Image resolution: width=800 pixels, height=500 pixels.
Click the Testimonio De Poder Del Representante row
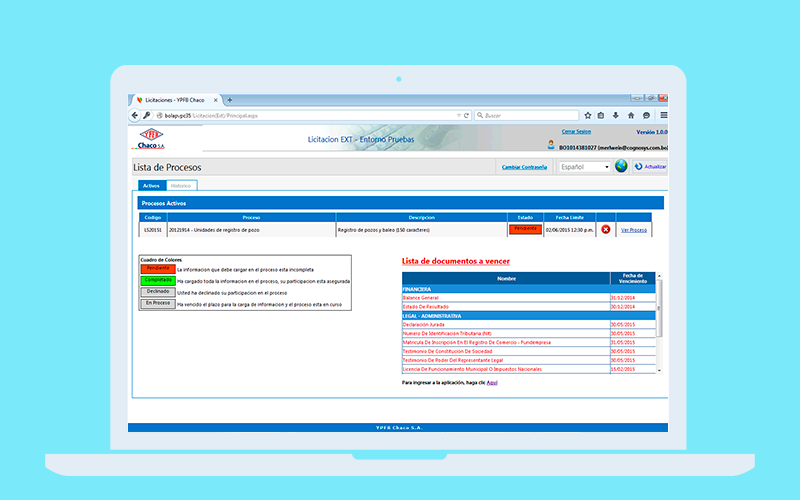coord(529,360)
